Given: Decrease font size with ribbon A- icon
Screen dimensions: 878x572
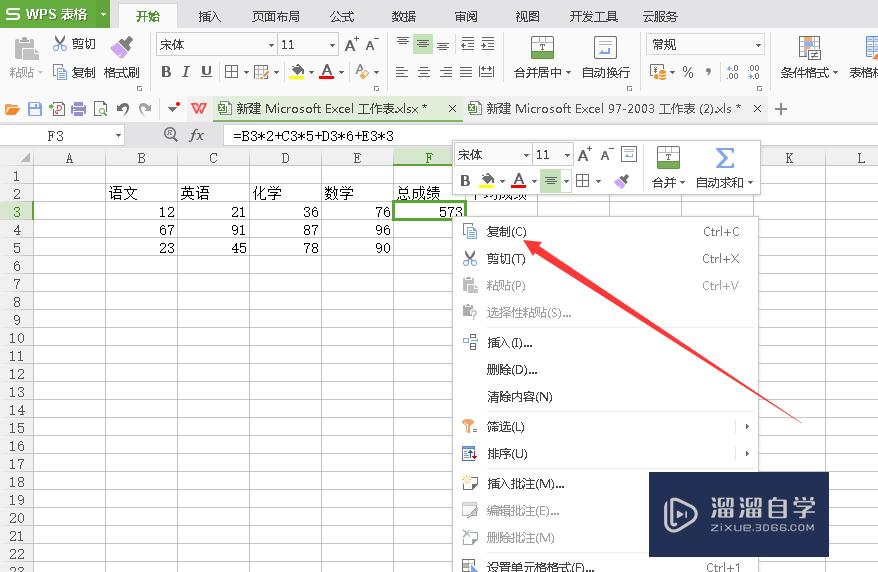Looking at the screenshot, I should click(x=372, y=44).
